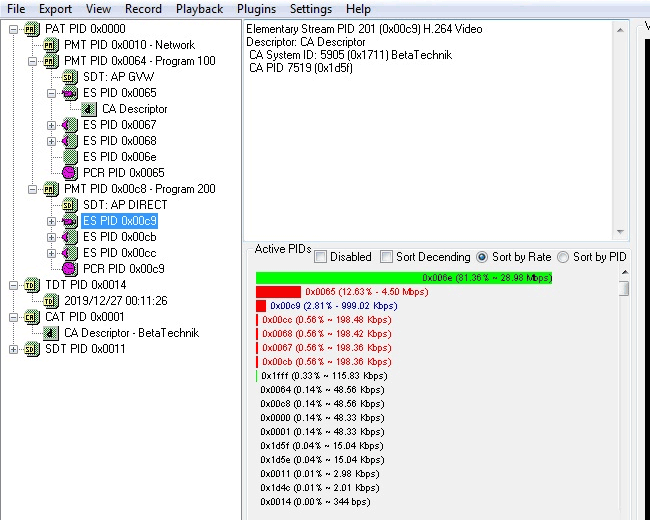Click the PAT PID 0x0000 table icon

click(32, 29)
